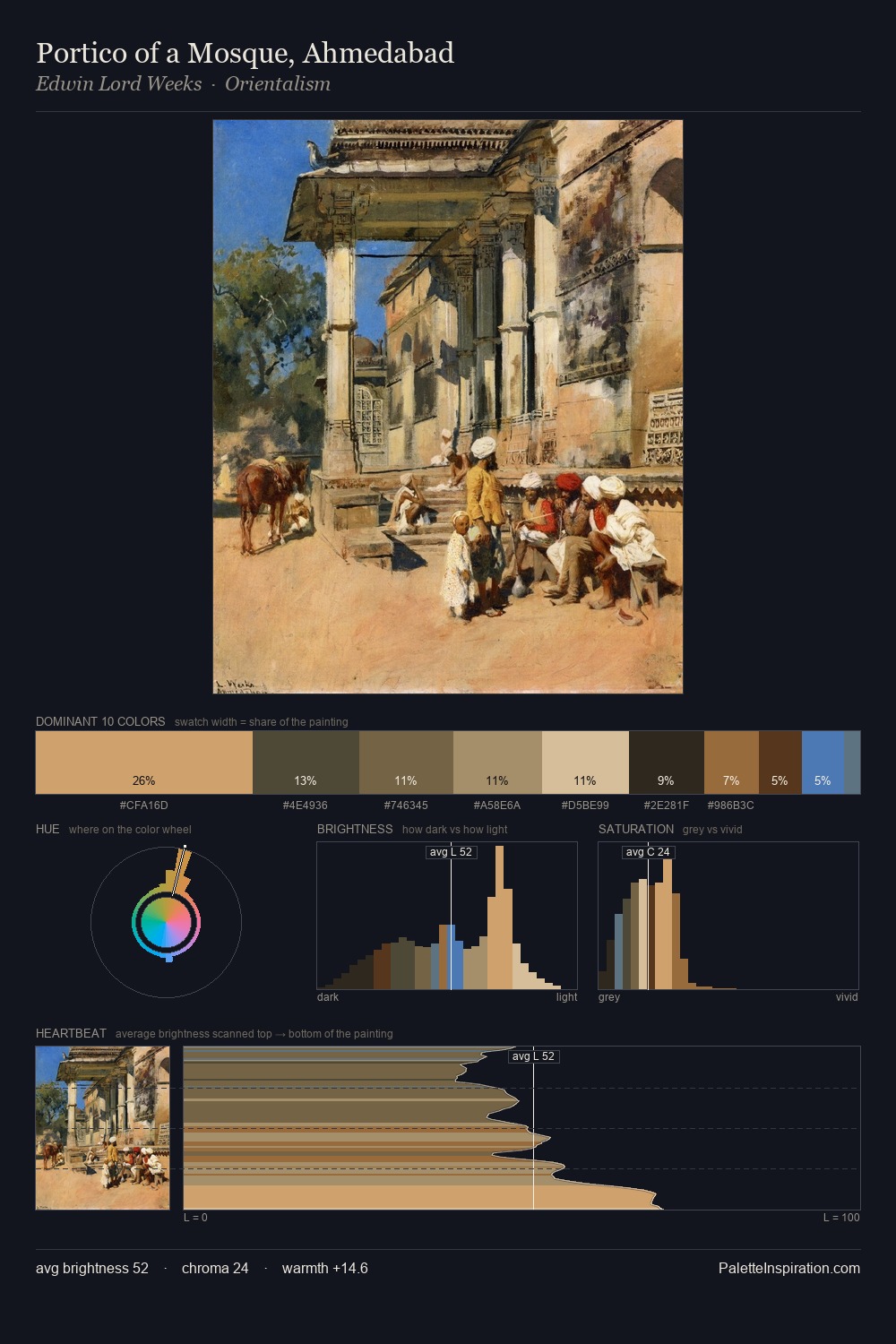Click the "chroma 24" footer stat
896x1344 pixels.
(215, 1268)
